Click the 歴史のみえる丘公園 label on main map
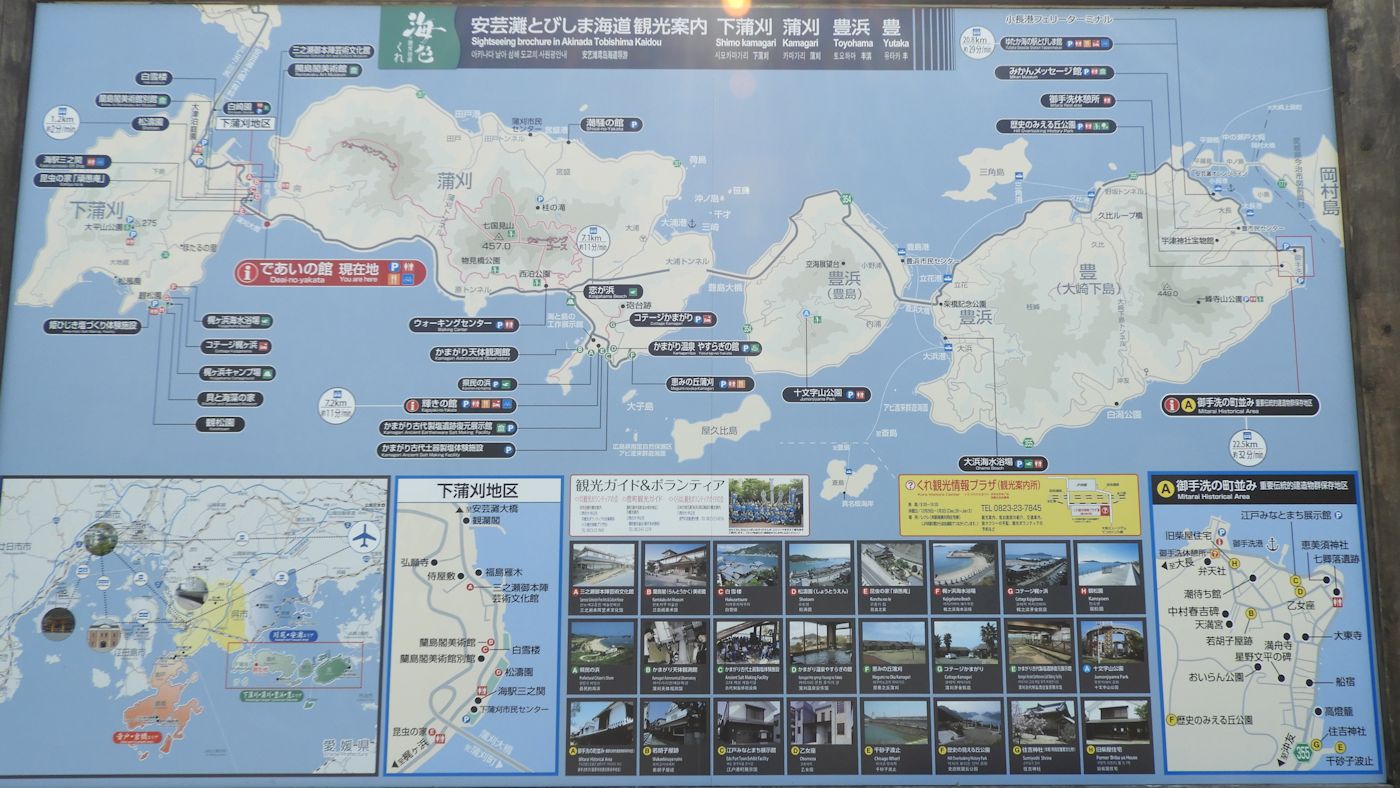Image resolution: width=1400 pixels, height=788 pixels. click(1056, 126)
